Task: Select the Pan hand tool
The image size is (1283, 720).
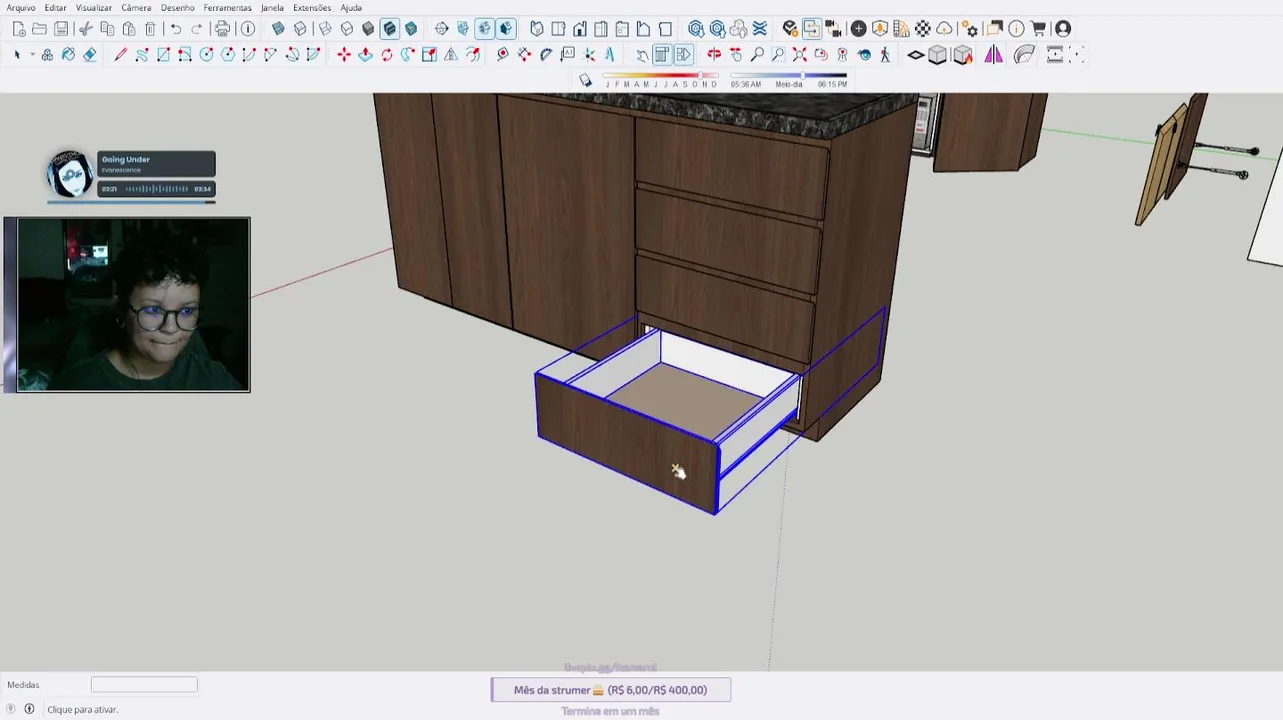Action: (736, 55)
